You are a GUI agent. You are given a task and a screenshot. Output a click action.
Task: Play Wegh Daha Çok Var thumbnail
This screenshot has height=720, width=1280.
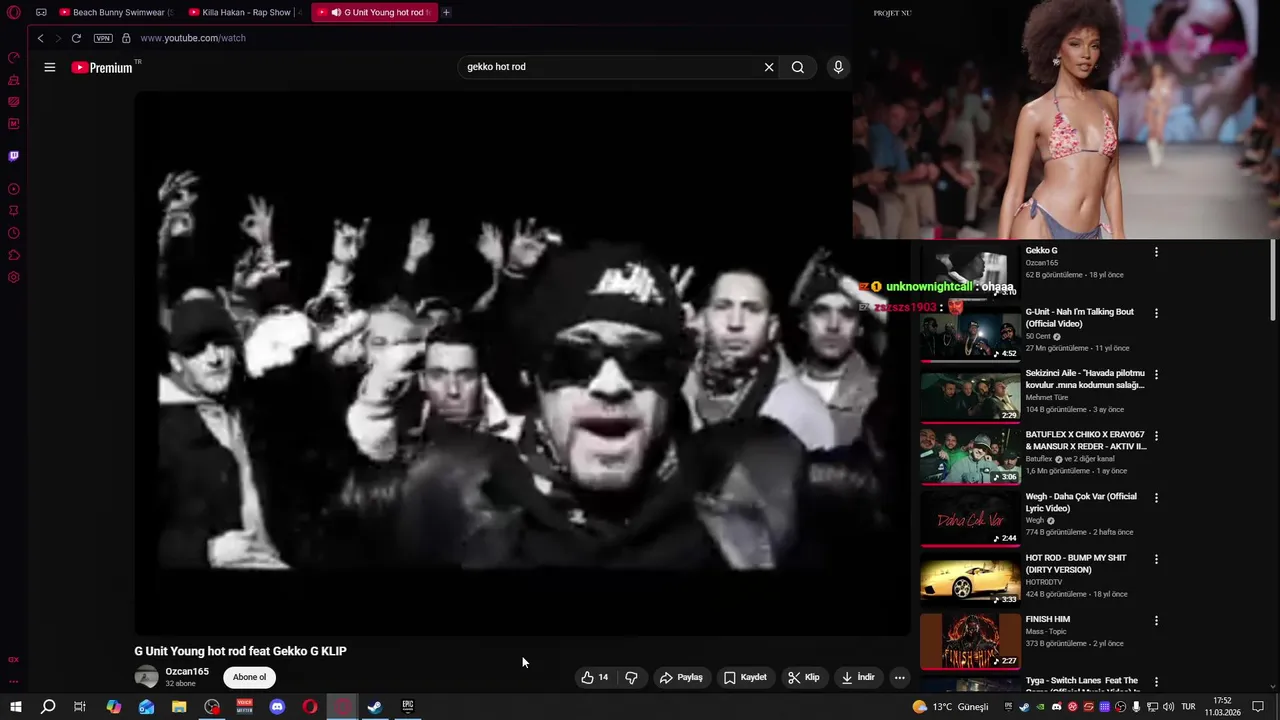pos(970,519)
